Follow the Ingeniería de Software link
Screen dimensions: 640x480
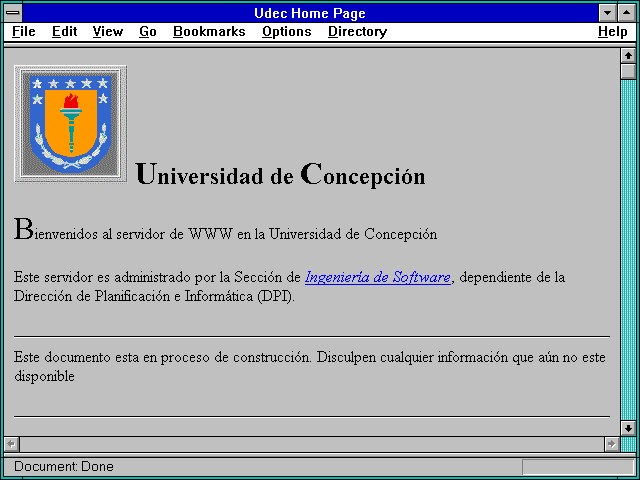378,277
